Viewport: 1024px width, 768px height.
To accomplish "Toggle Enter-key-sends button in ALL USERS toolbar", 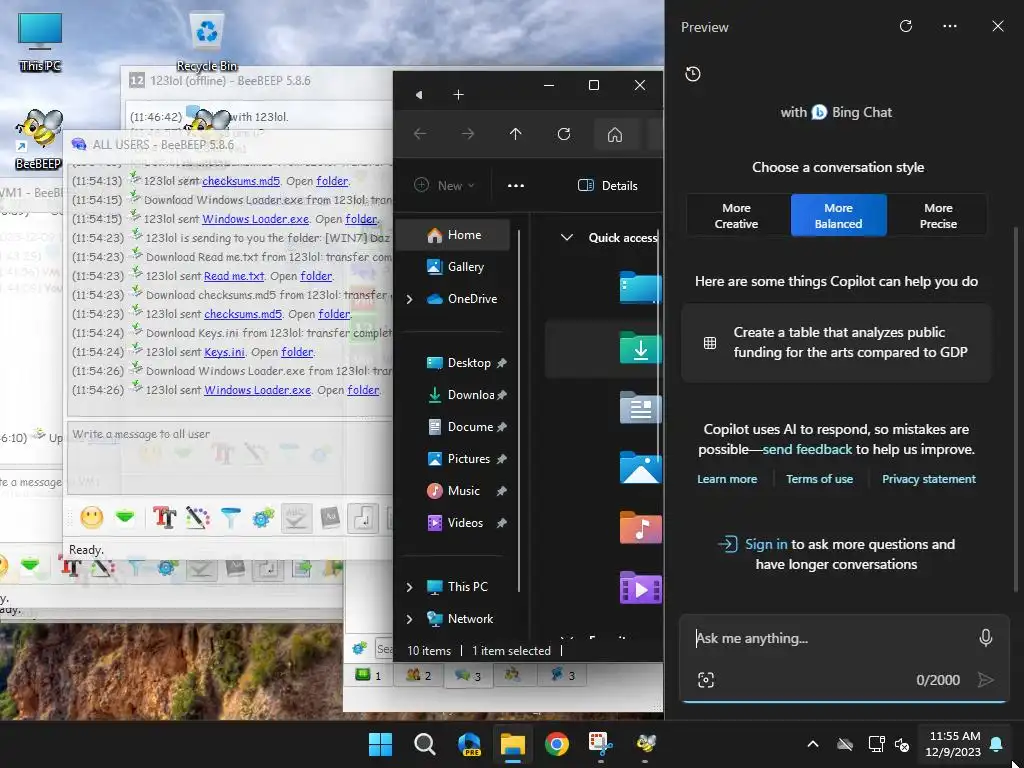I will click(x=363, y=519).
